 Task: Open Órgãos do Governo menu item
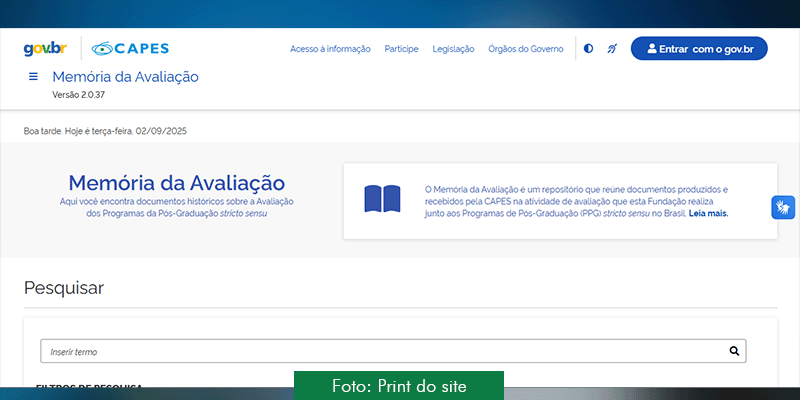click(525, 49)
